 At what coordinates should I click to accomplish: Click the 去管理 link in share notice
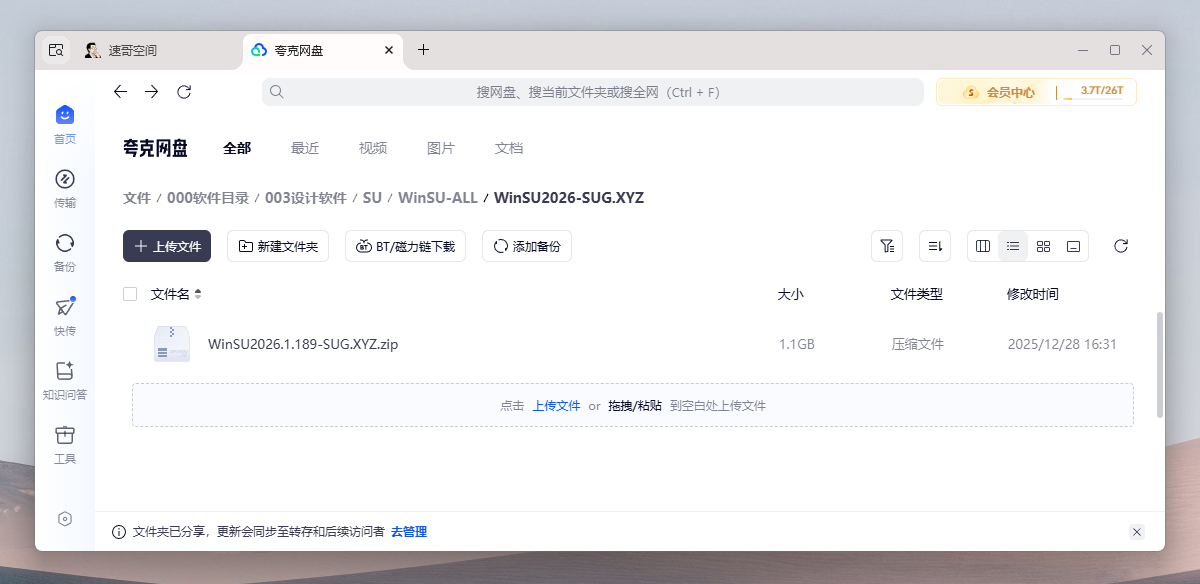pyautogui.click(x=409, y=532)
